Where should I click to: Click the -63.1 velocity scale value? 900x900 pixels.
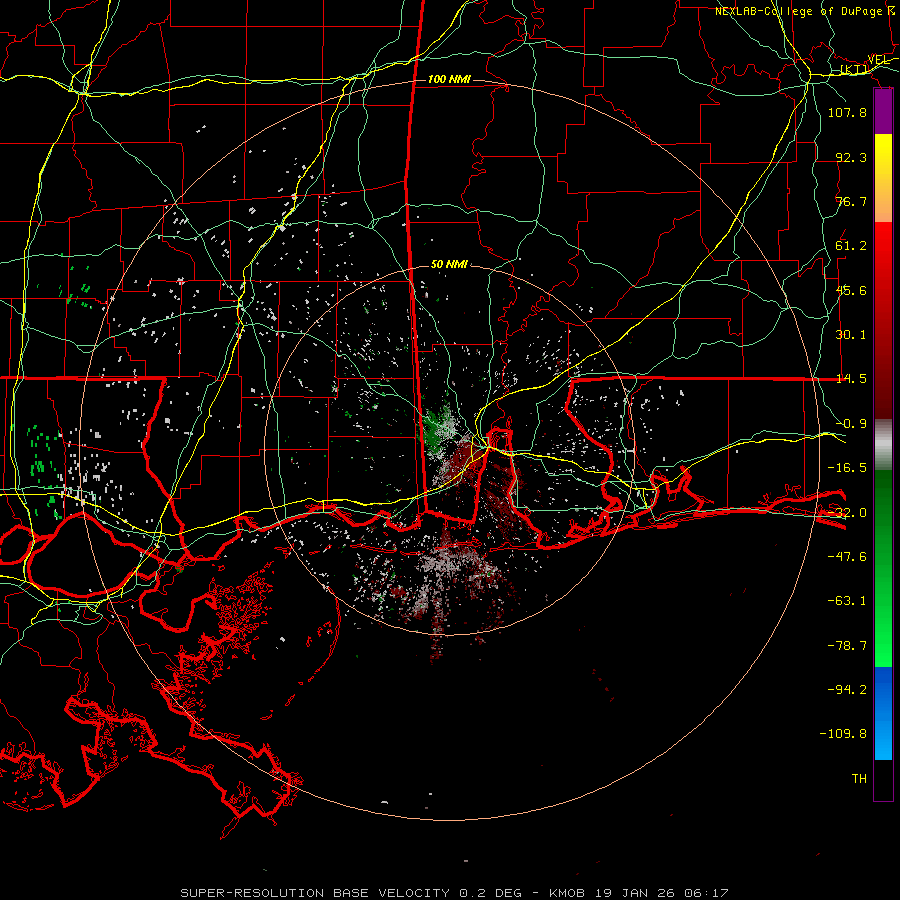point(847,601)
